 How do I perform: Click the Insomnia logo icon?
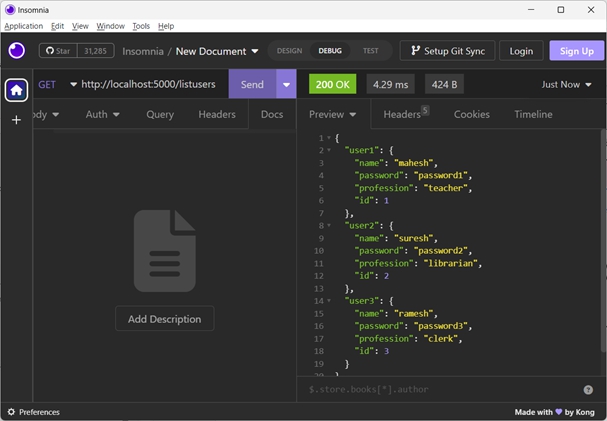(x=16, y=51)
